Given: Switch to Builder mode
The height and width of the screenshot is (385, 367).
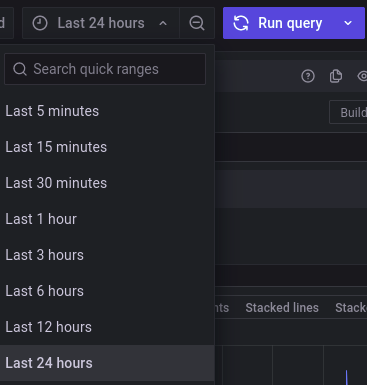Looking at the screenshot, I should pos(348,112).
